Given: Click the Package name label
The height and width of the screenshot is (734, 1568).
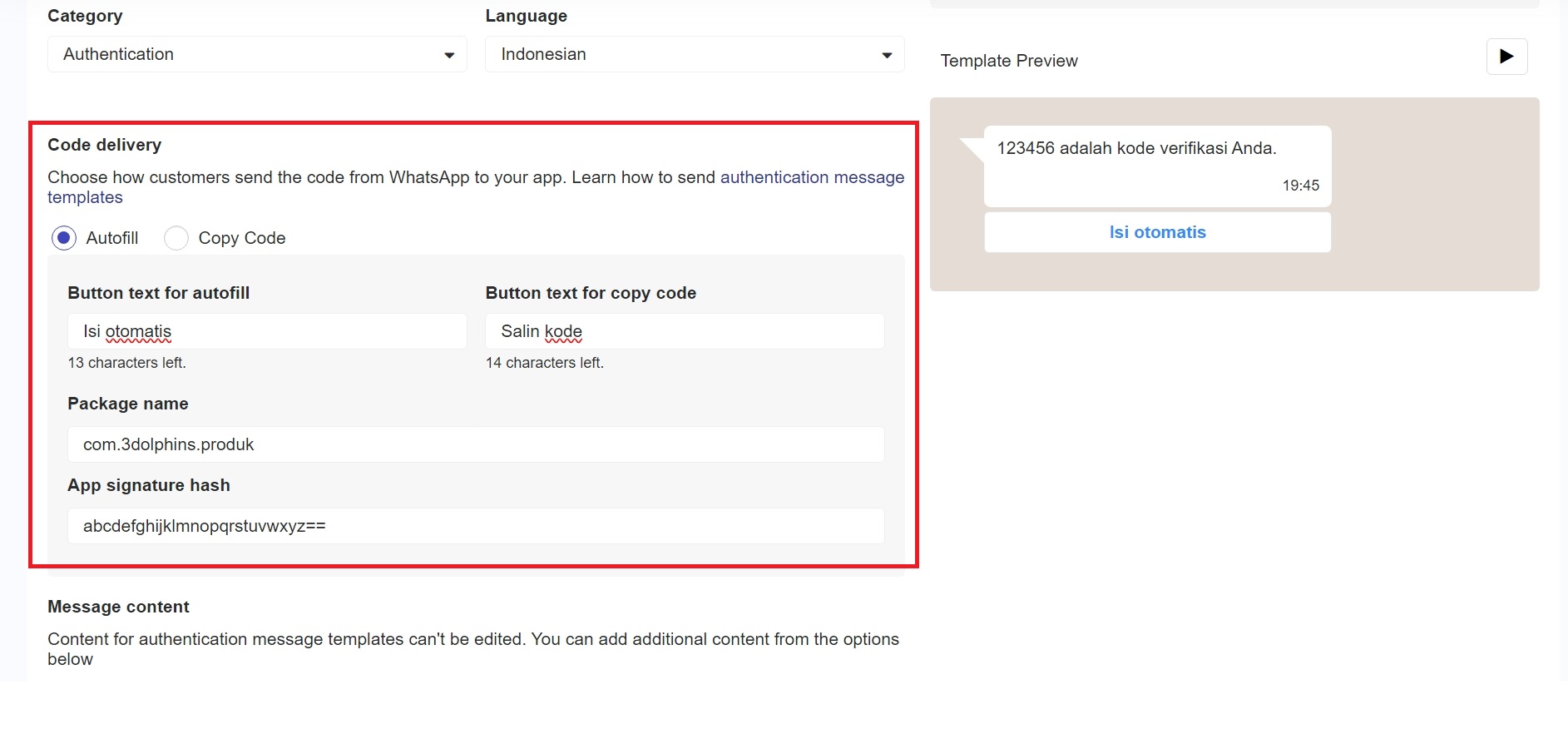Looking at the screenshot, I should [x=128, y=404].
